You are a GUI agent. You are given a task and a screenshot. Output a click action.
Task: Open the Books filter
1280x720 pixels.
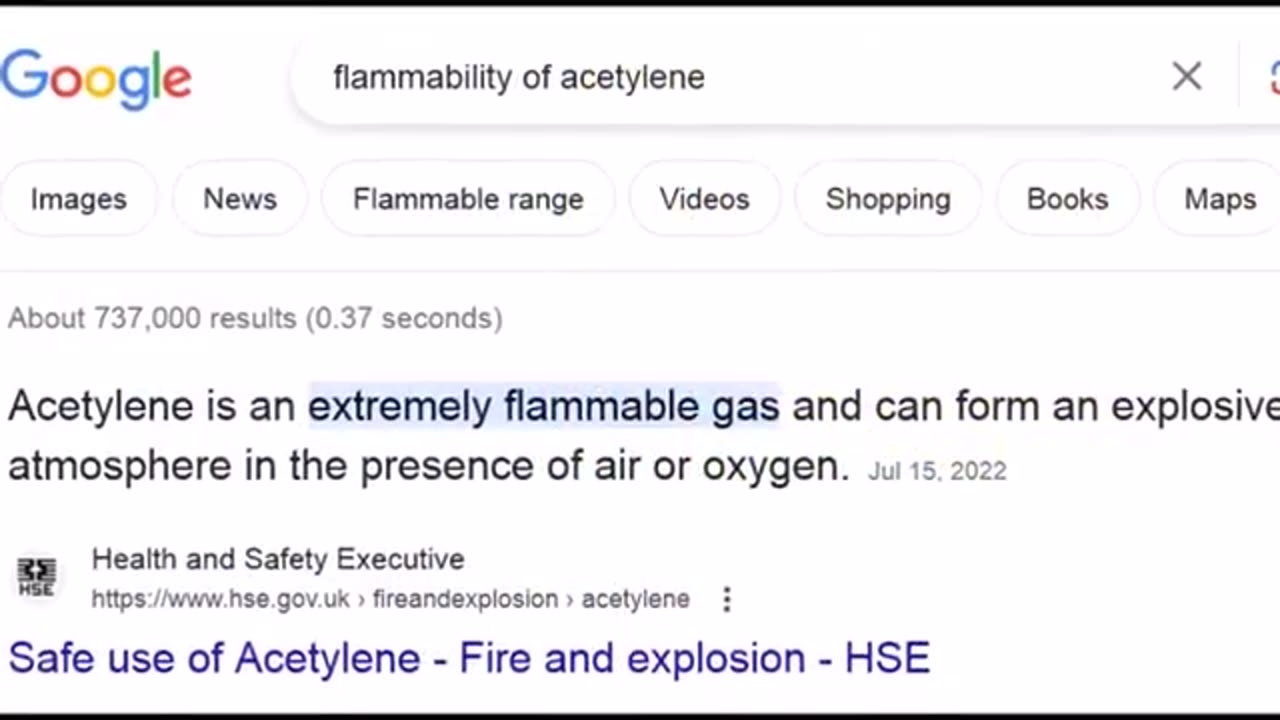(1067, 199)
